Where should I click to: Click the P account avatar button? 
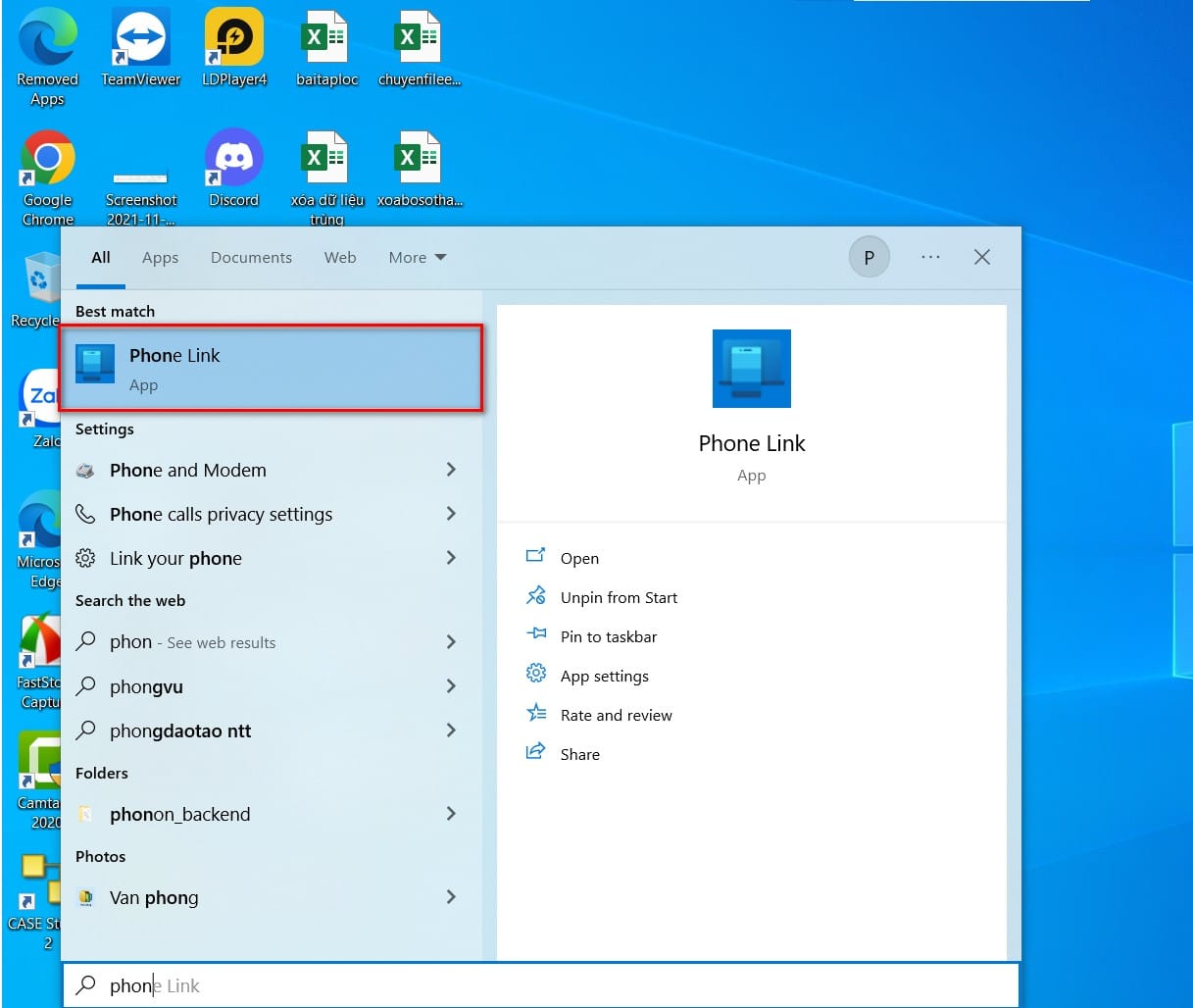click(x=869, y=258)
